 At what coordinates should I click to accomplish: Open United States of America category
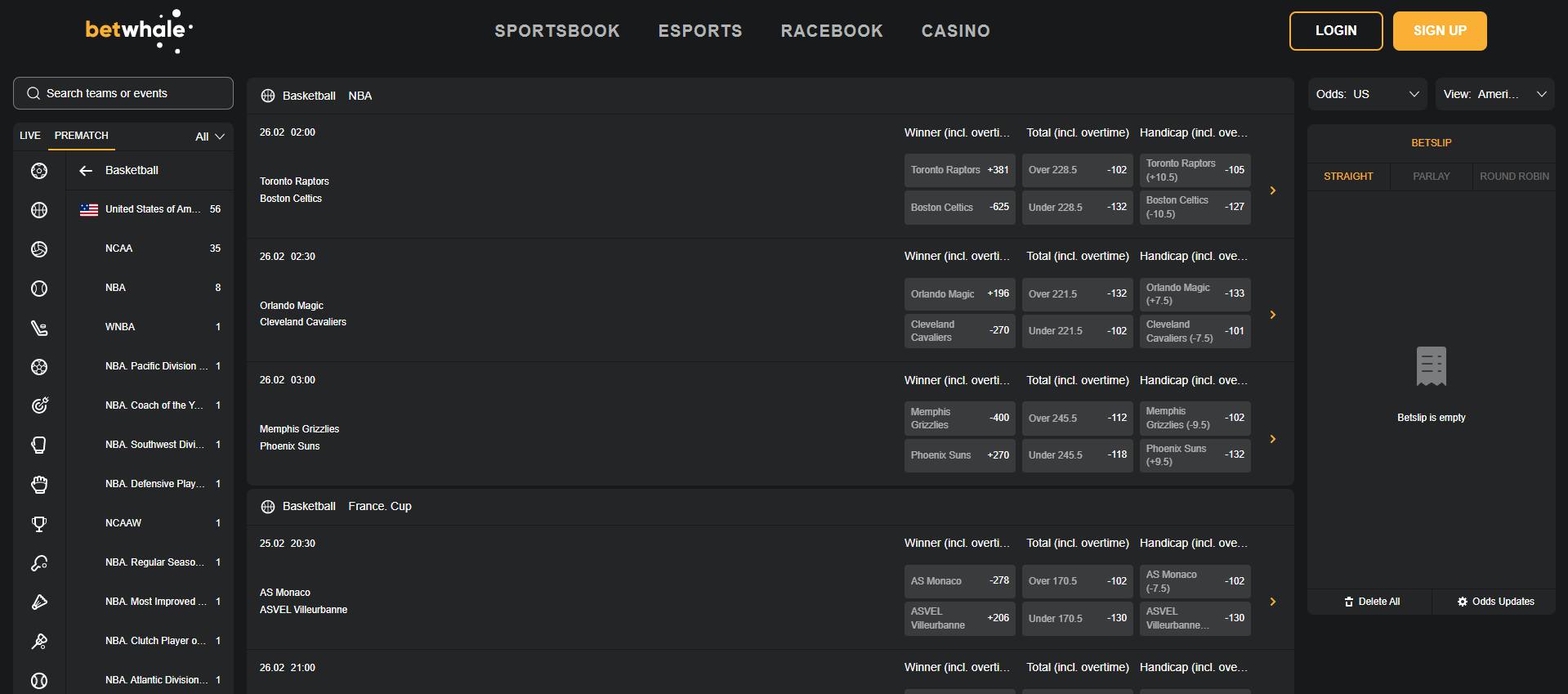pyautogui.click(x=150, y=209)
